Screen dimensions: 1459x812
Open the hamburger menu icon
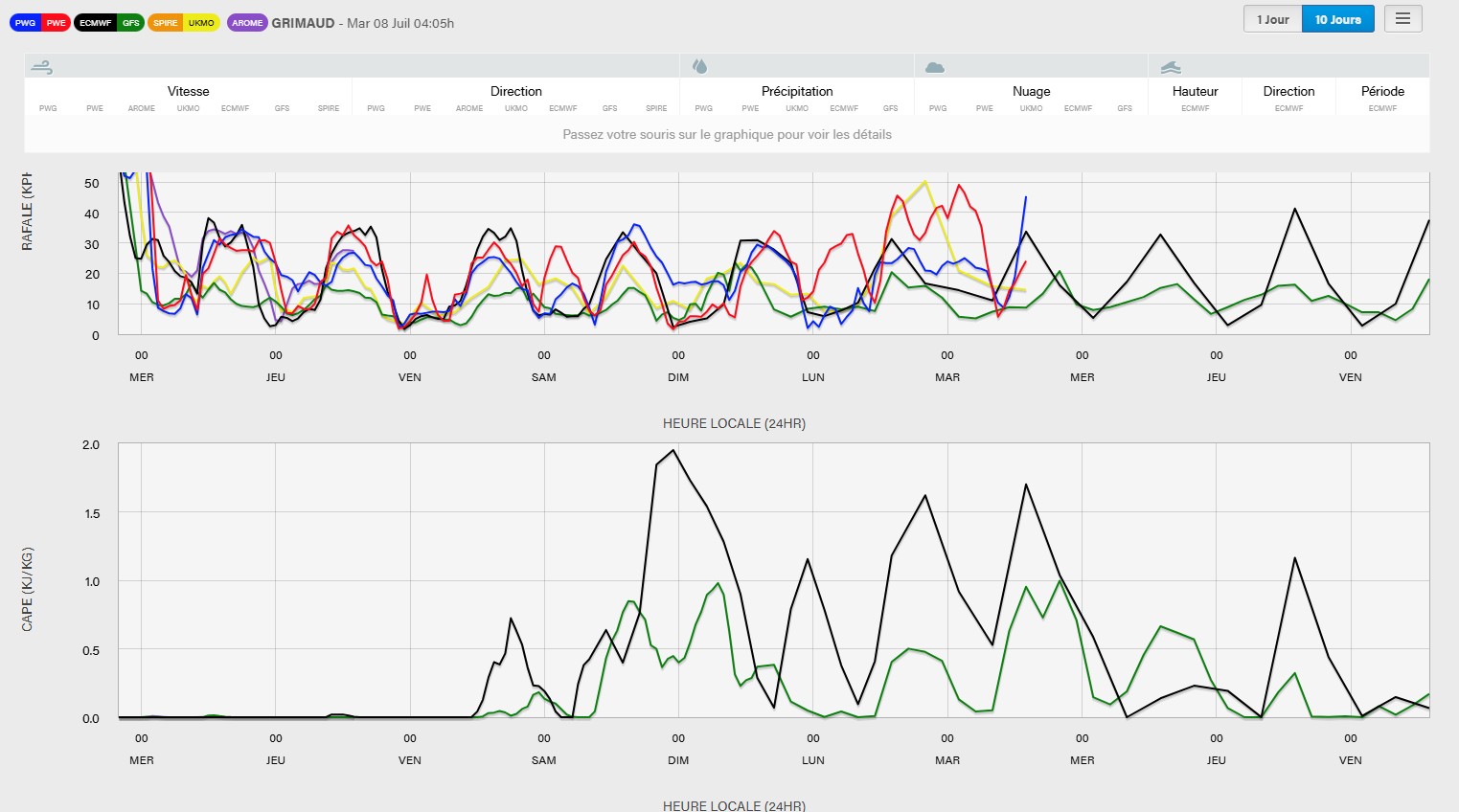coord(1402,18)
